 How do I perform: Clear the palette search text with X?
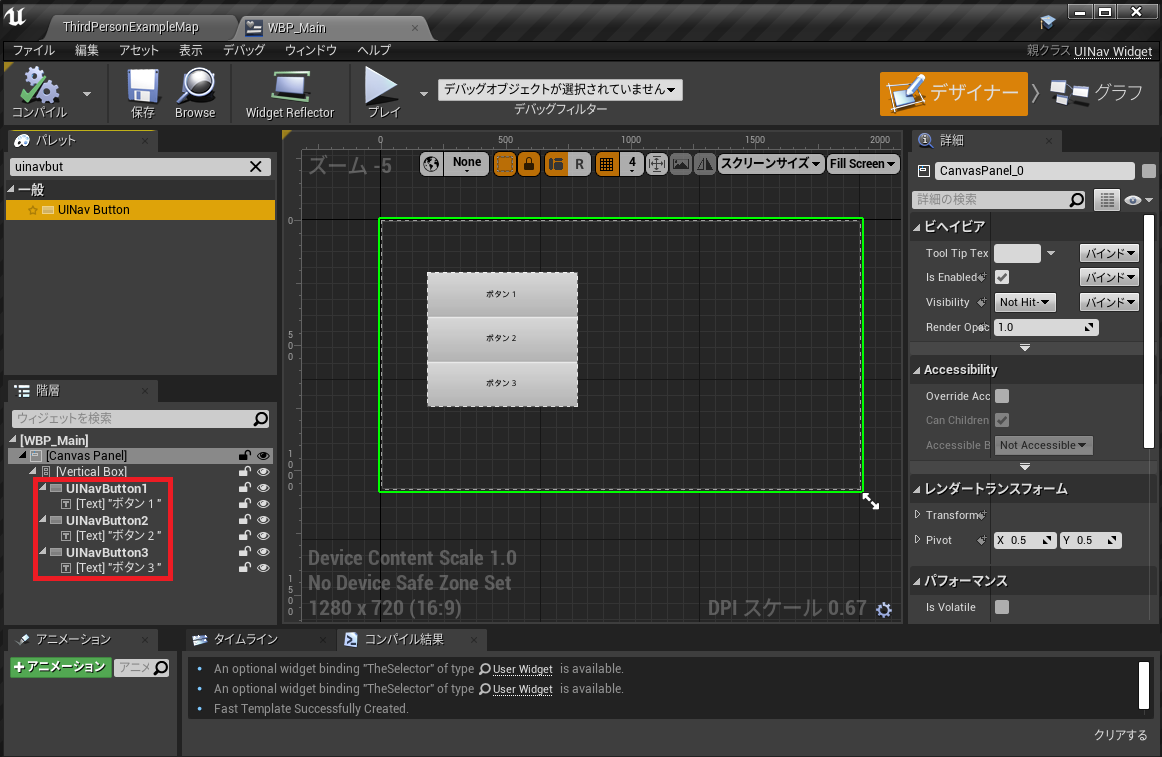coord(256,166)
